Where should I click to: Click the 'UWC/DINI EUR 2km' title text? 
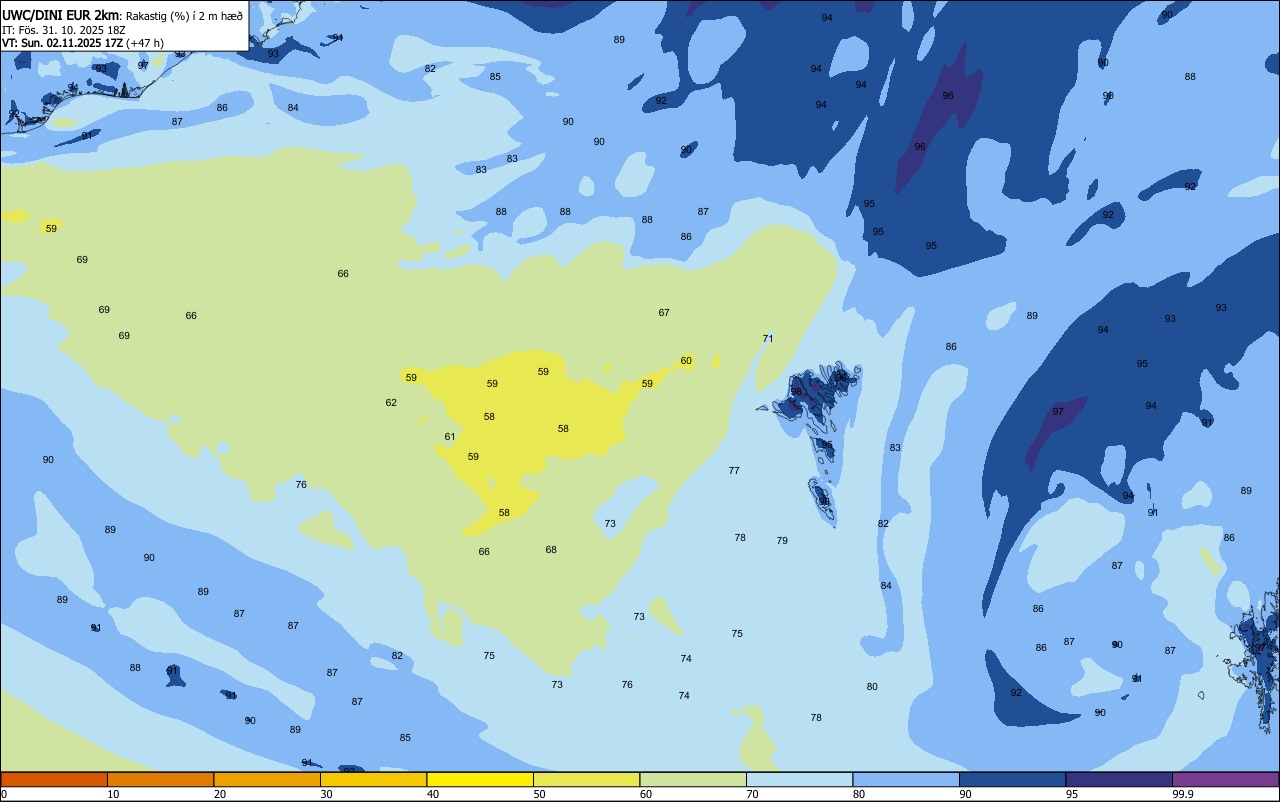[60, 15]
